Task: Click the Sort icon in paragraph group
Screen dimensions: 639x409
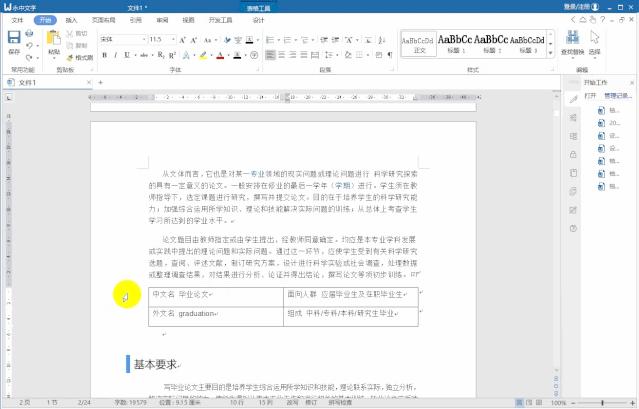Action: pos(381,40)
